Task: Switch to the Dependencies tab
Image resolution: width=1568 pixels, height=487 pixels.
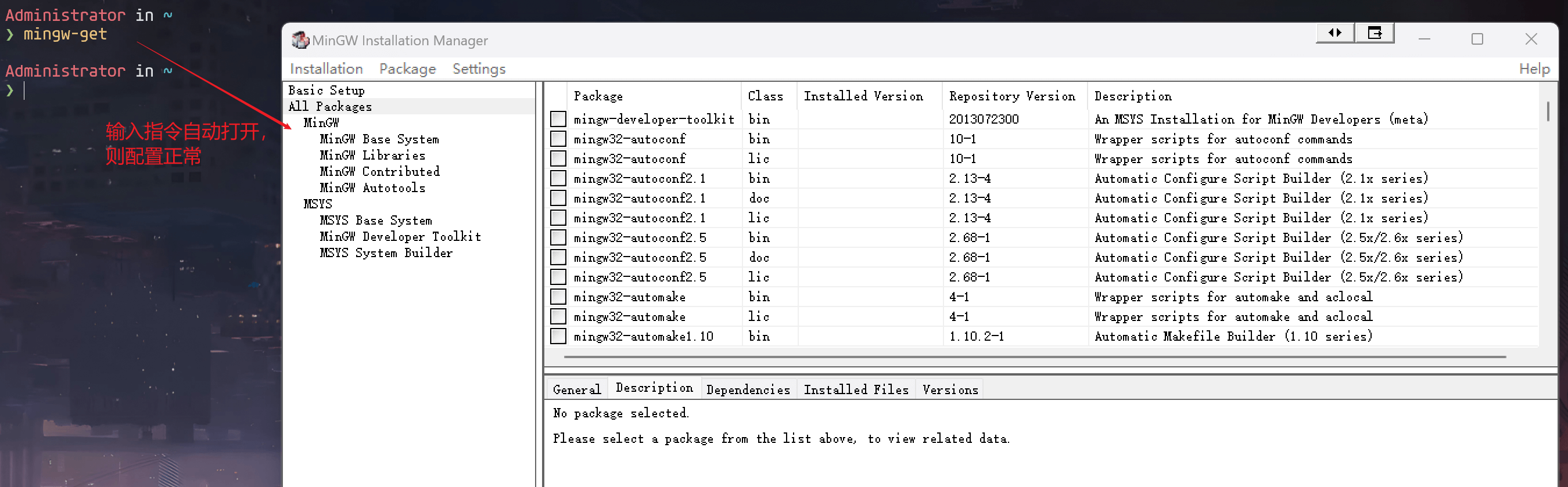Action: [748, 389]
